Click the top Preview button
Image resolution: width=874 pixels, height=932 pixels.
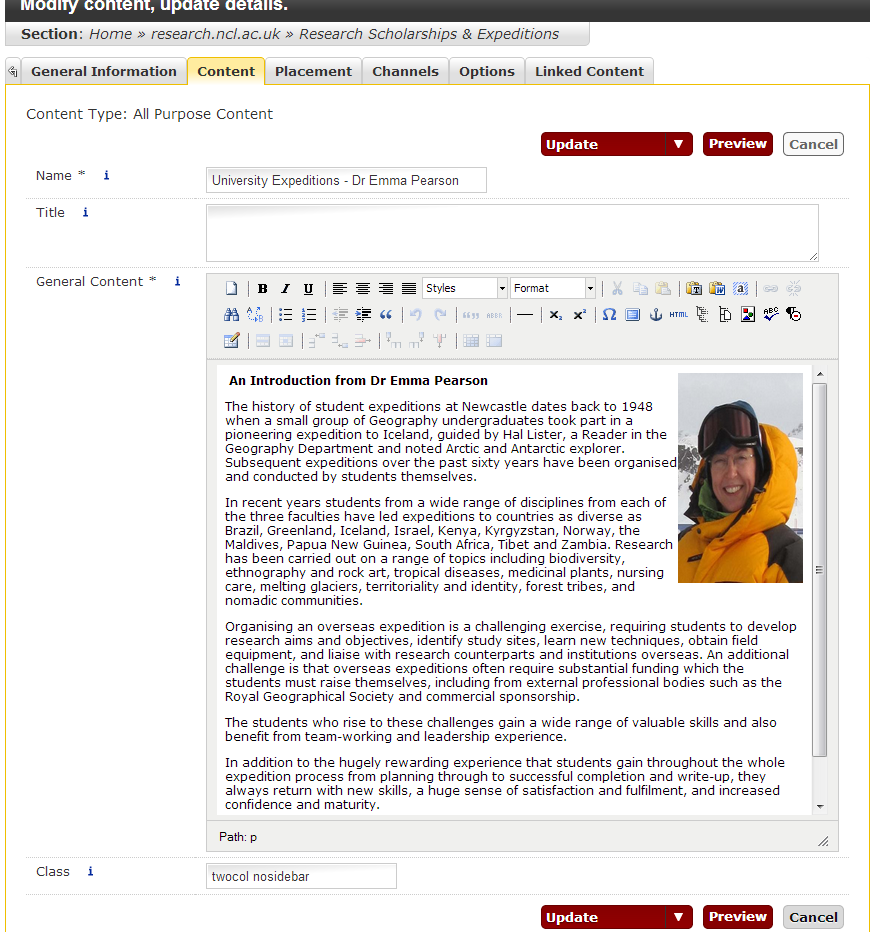click(x=737, y=144)
